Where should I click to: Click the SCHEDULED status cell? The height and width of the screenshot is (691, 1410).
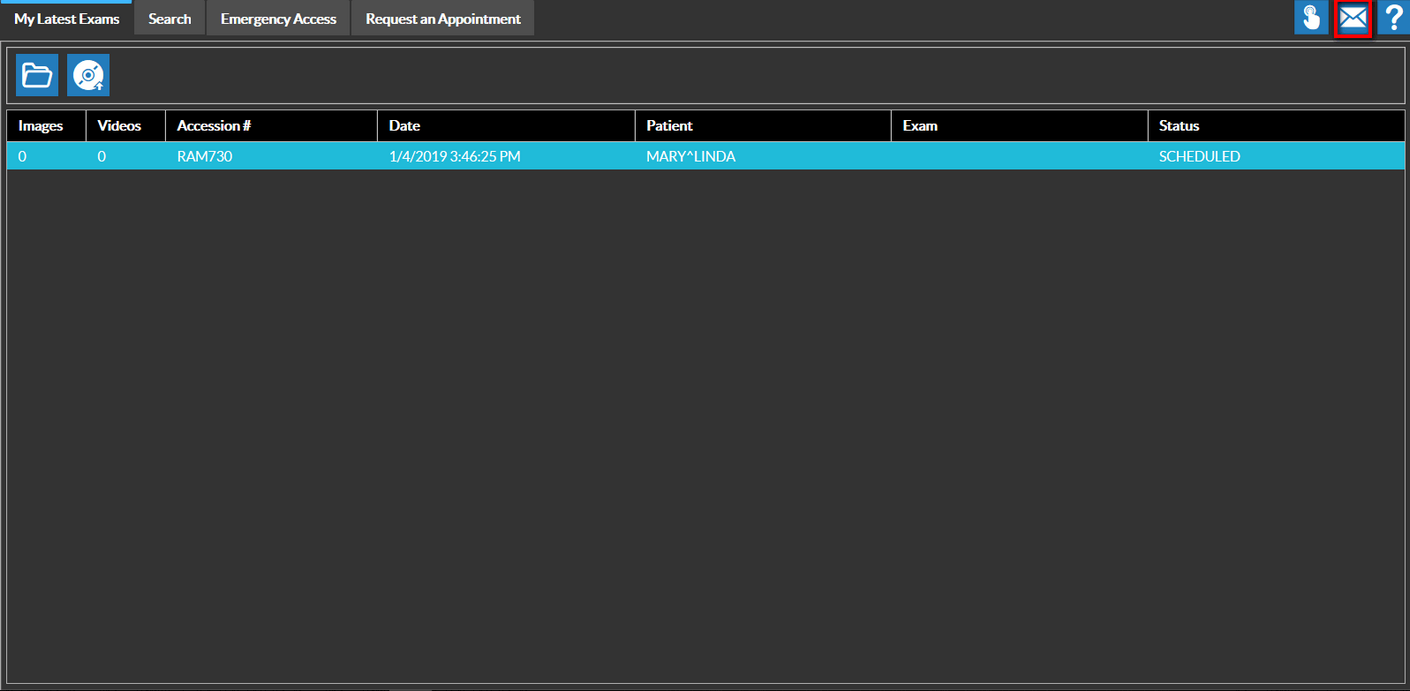point(1199,157)
